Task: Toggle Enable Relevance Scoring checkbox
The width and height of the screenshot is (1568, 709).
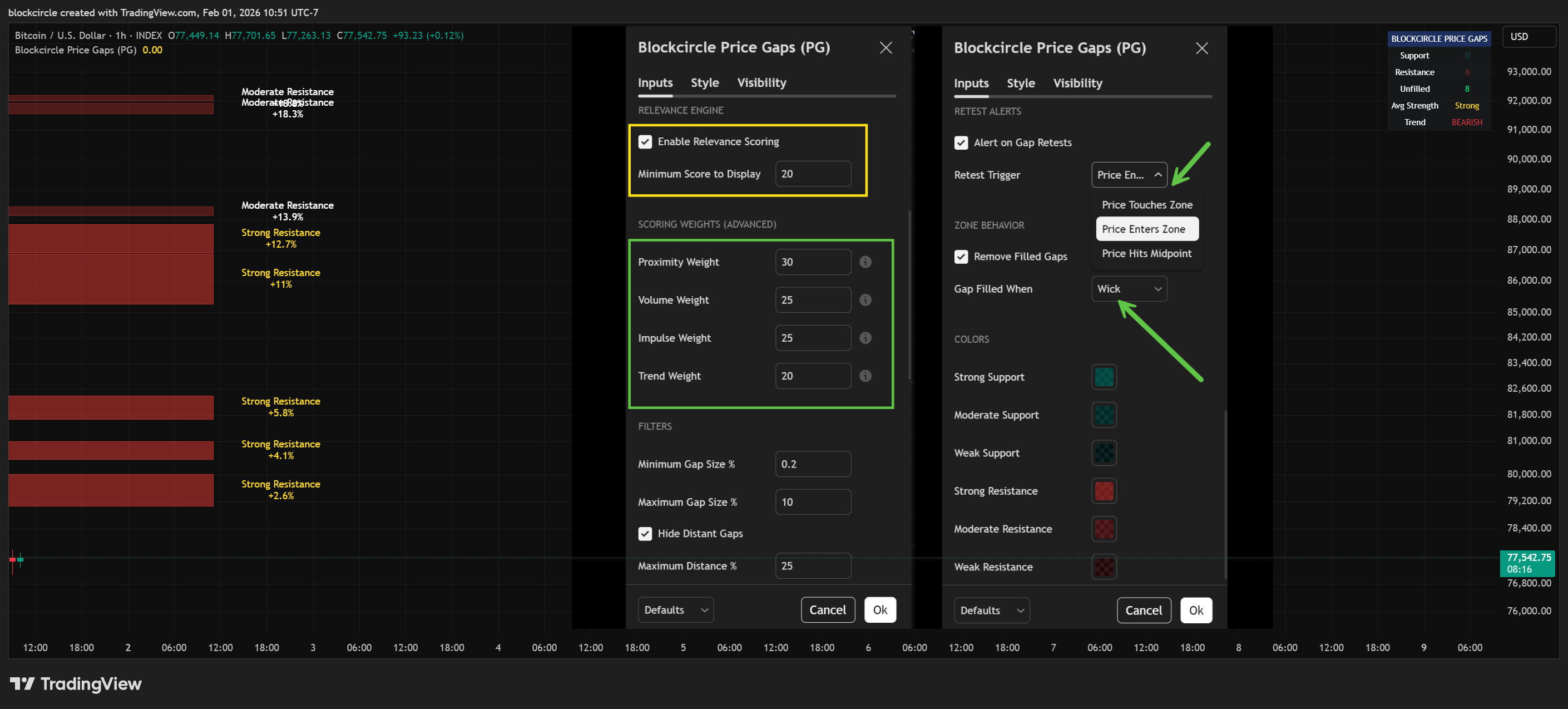Action: pyautogui.click(x=645, y=142)
